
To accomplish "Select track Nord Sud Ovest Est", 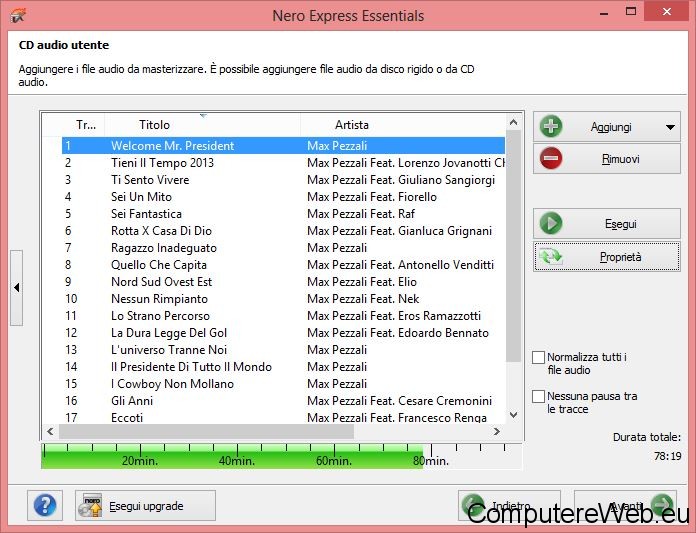I will coord(283,282).
